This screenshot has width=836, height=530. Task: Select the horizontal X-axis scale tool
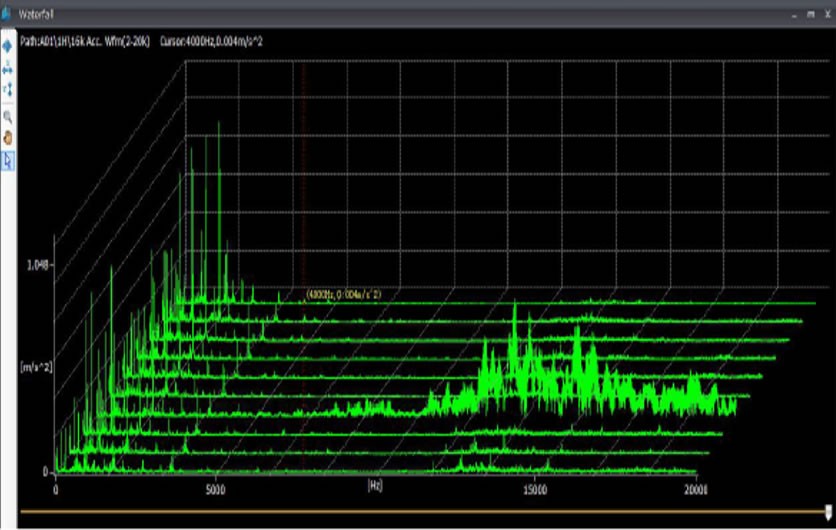point(7,68)
